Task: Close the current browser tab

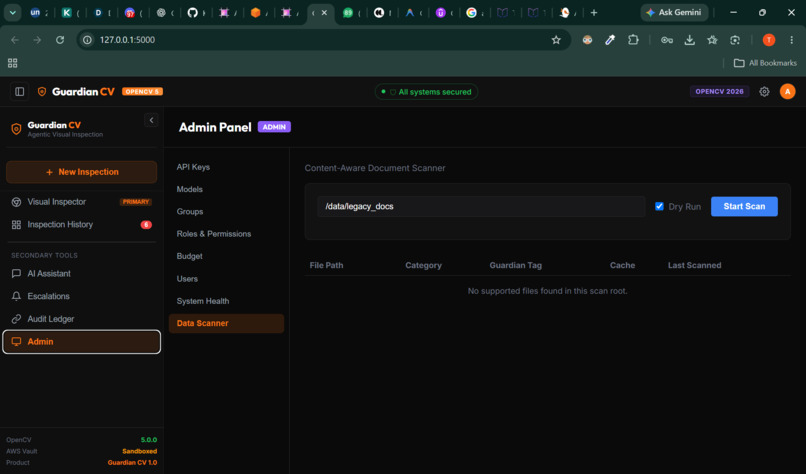Action: point(324,13)
